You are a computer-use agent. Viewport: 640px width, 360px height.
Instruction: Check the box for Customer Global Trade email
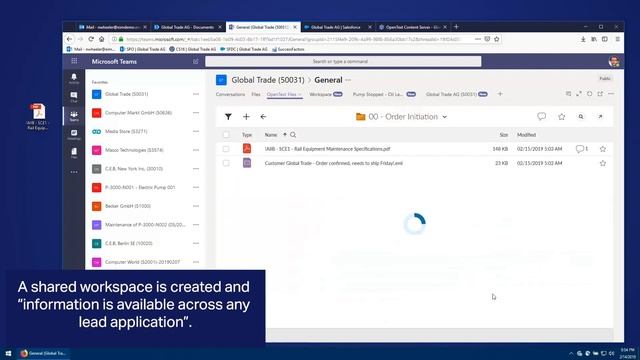pos(226,163)
